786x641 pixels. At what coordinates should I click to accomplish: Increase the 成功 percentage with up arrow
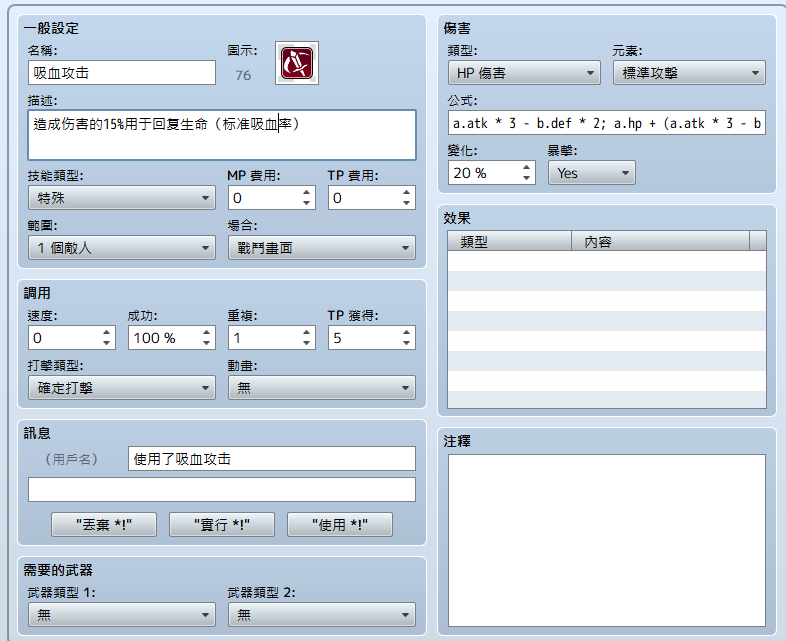206,332
